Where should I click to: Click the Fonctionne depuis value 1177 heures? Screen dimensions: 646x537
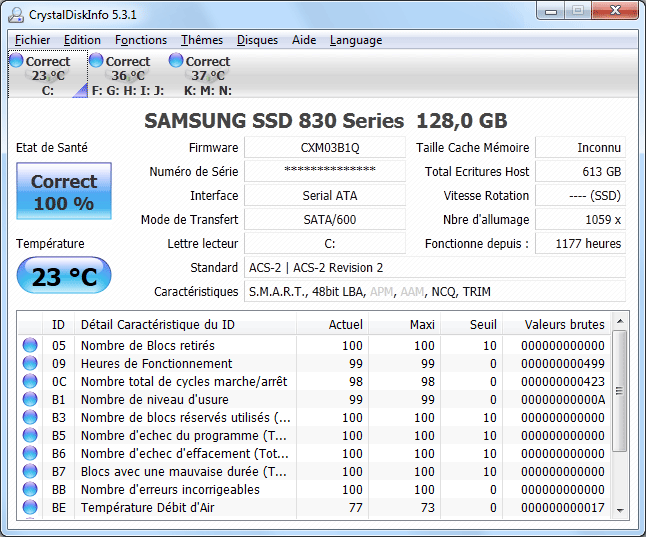pyautogui.click(x=580, y=243)
